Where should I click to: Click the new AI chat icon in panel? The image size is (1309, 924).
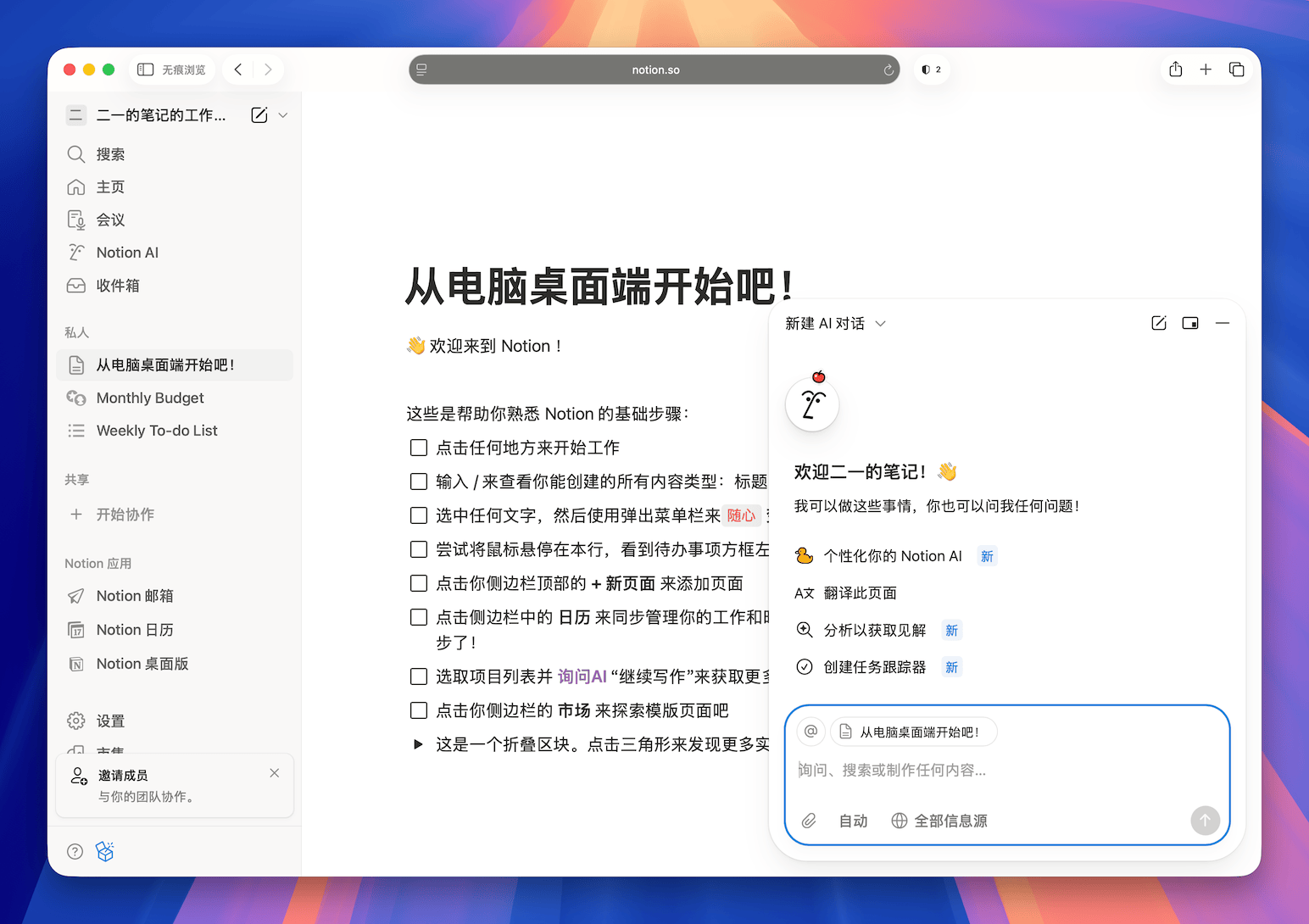tap(1159, 323)
